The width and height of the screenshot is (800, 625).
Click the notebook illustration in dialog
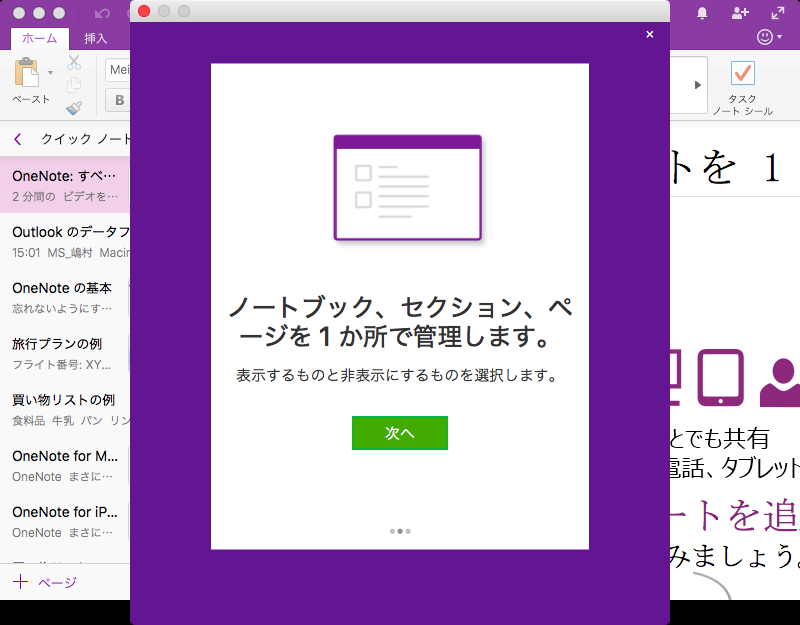[x=407, y=187]
